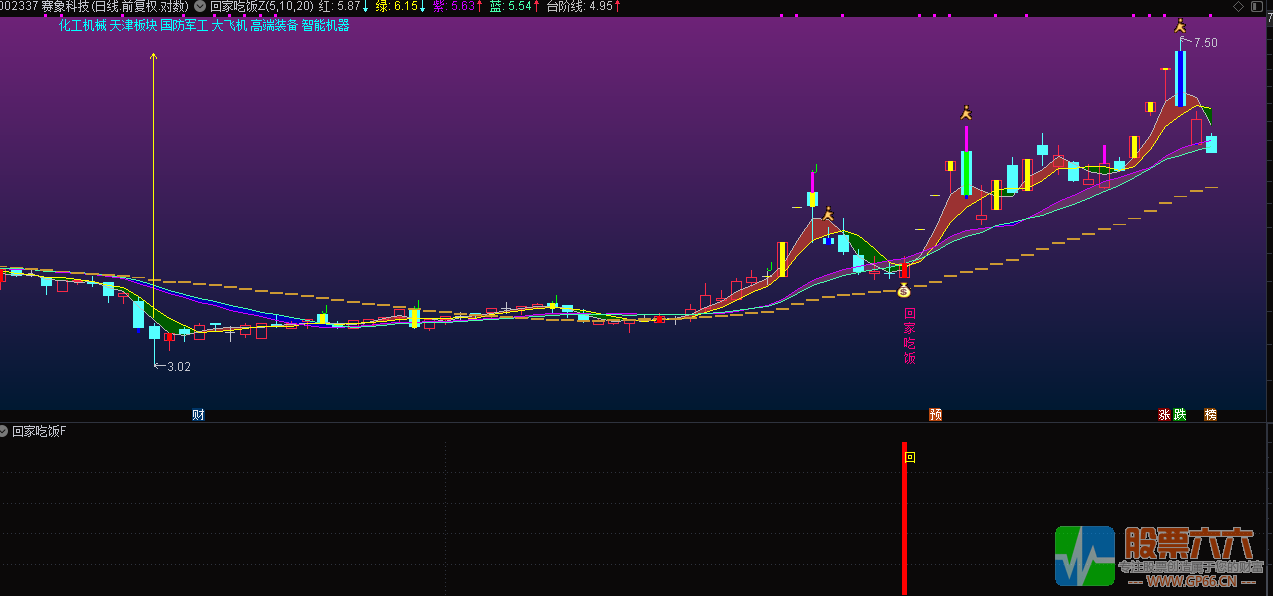This screenshot has height=596, width=1273.
Task: Open the 智能机器 concept link
Action: coord(325,25)
